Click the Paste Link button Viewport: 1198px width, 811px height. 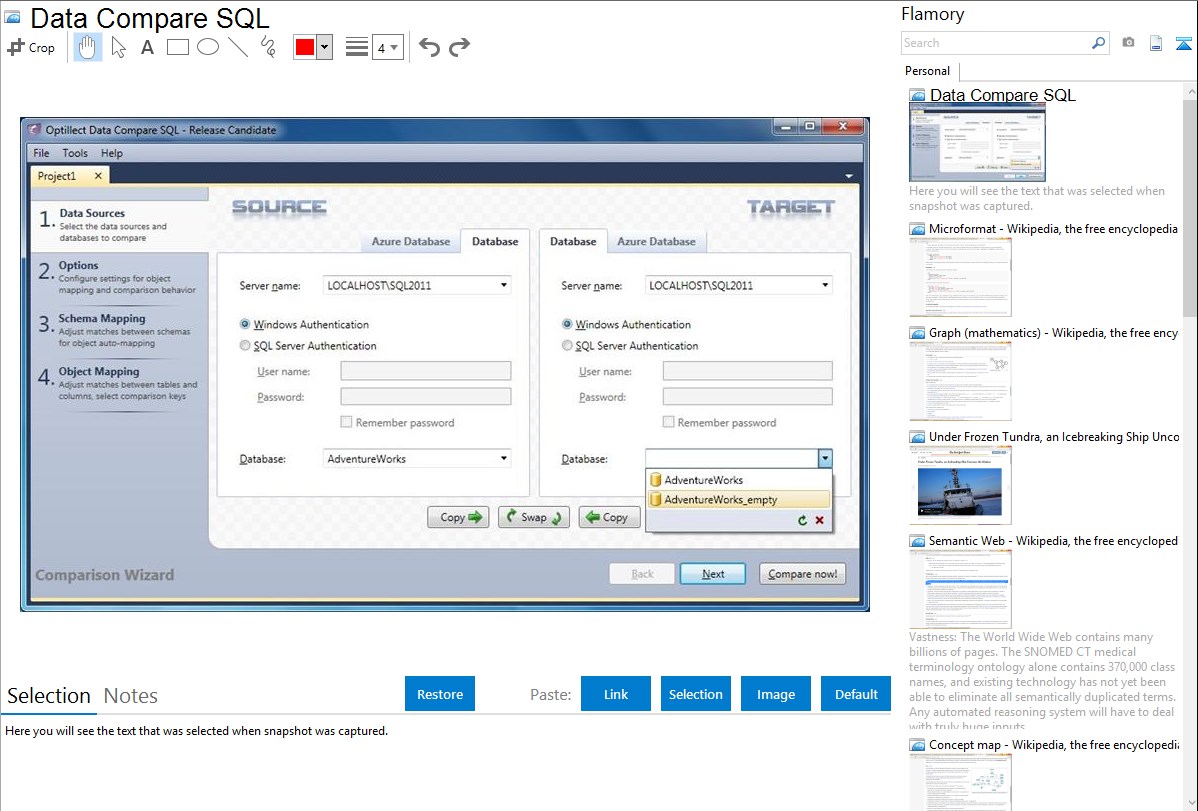point(616,694)
